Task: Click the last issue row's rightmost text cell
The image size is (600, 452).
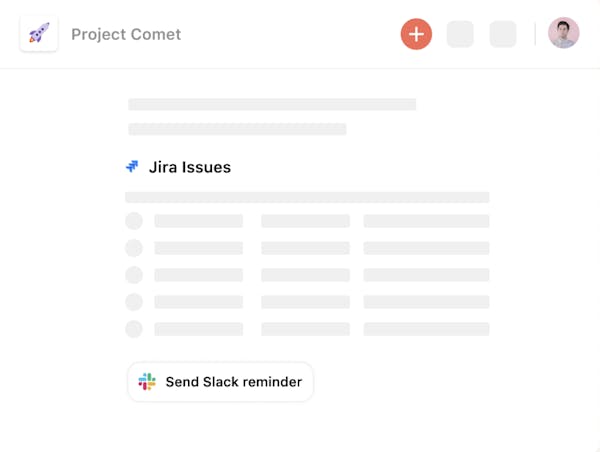Action: [426, 328]
